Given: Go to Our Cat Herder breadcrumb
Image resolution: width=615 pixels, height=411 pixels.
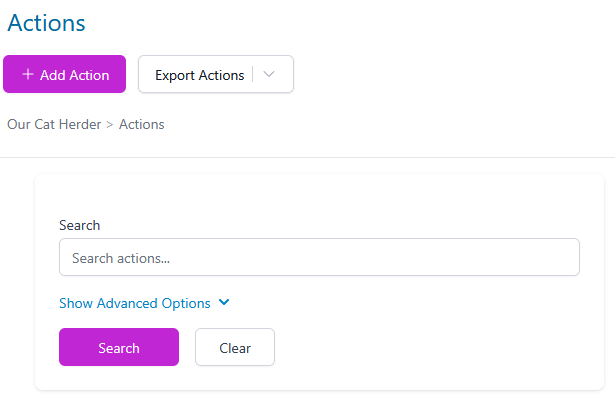Looking at the screenshot, I should click(x=54, y=125).
